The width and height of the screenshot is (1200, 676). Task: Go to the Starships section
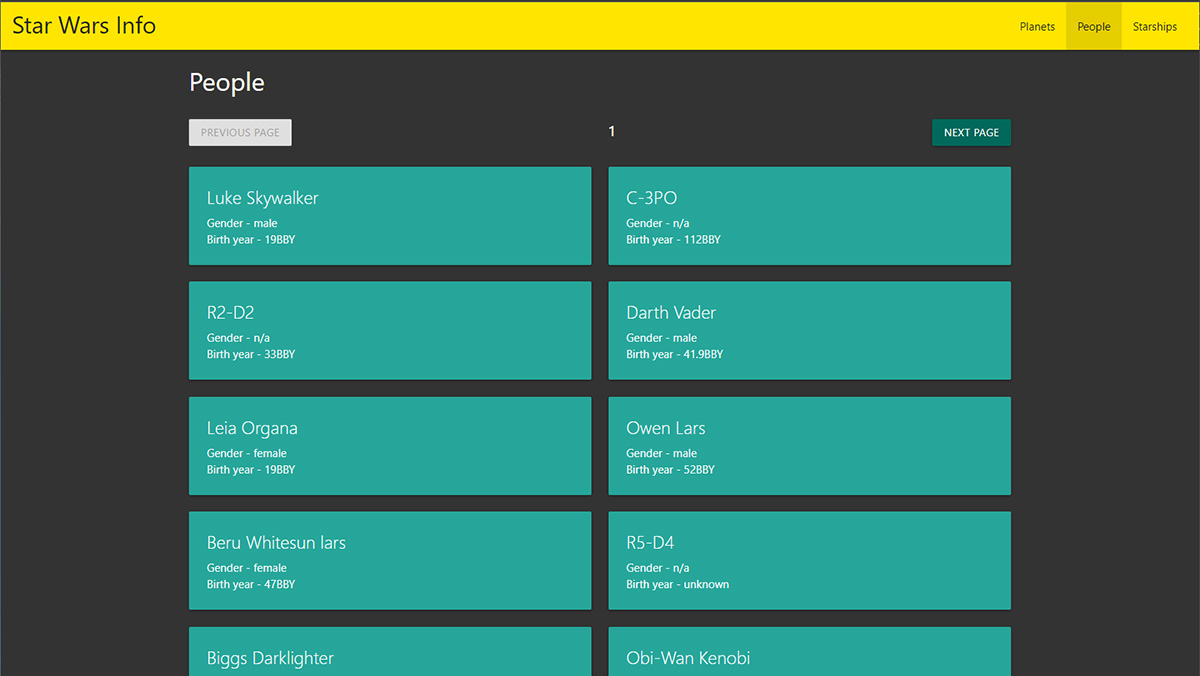click(x=1155, y=27)
